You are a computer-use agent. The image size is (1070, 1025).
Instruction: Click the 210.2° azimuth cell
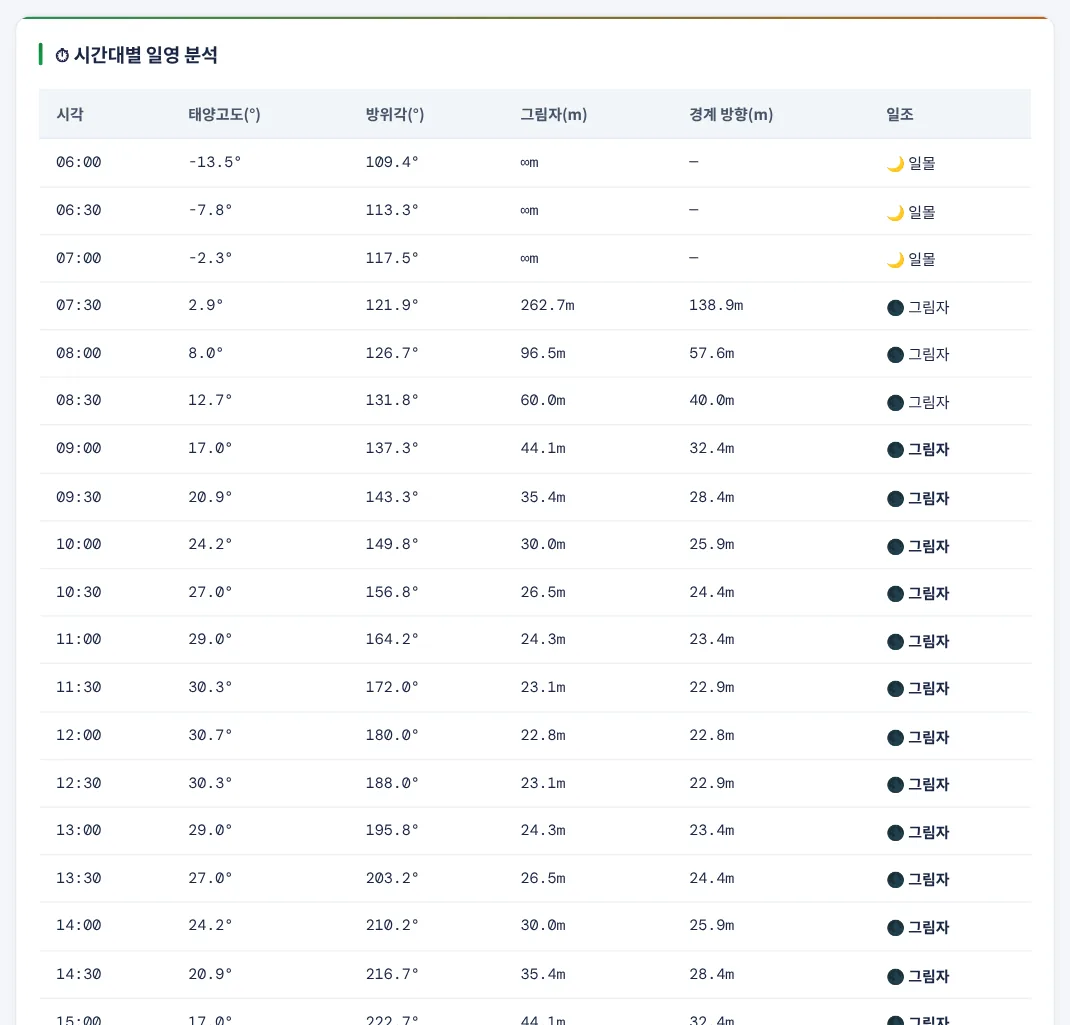click(x=392, y=925)
